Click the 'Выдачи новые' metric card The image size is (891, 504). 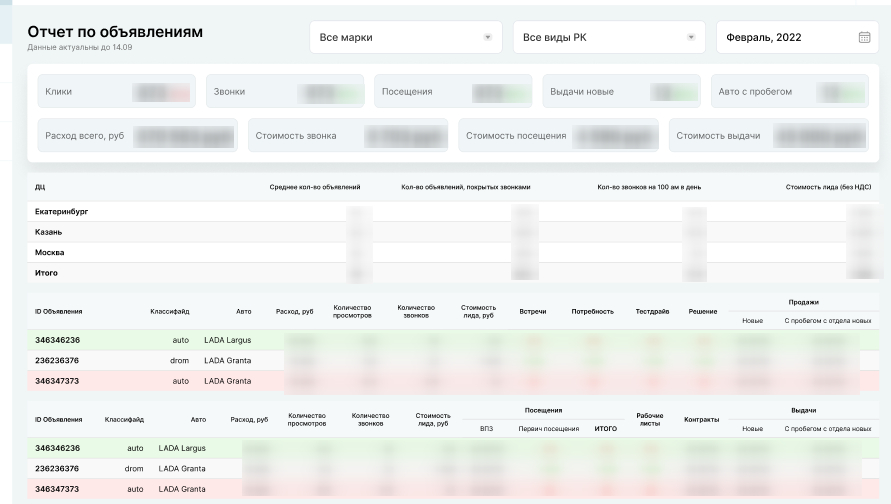point(621,91)
